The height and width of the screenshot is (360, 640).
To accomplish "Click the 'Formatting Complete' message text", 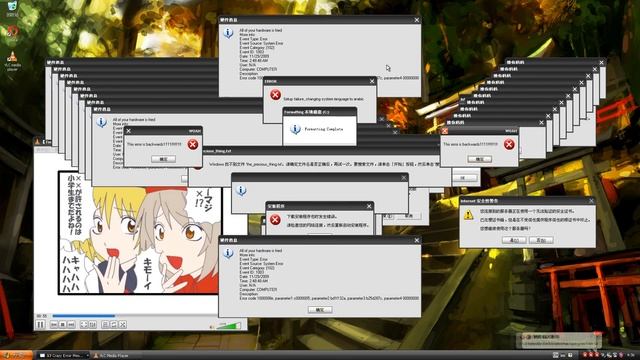I will click(x=324, y=129).
